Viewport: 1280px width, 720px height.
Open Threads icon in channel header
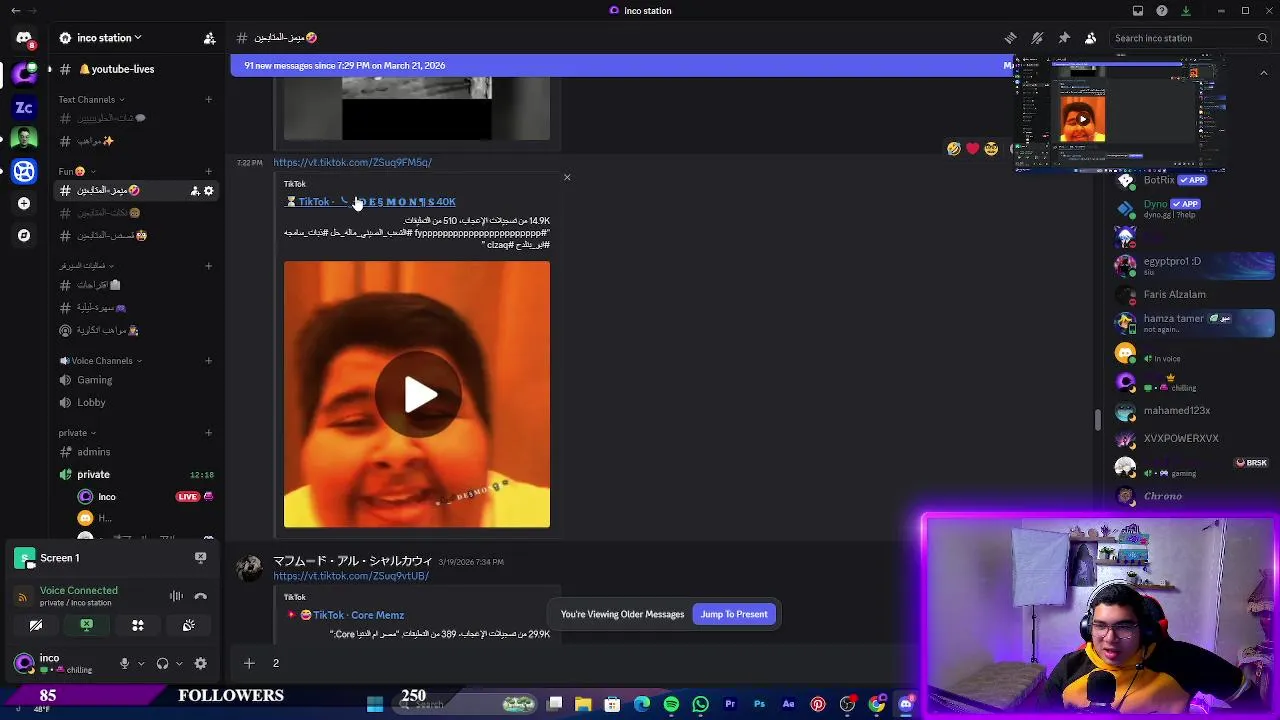point(1010,38)
